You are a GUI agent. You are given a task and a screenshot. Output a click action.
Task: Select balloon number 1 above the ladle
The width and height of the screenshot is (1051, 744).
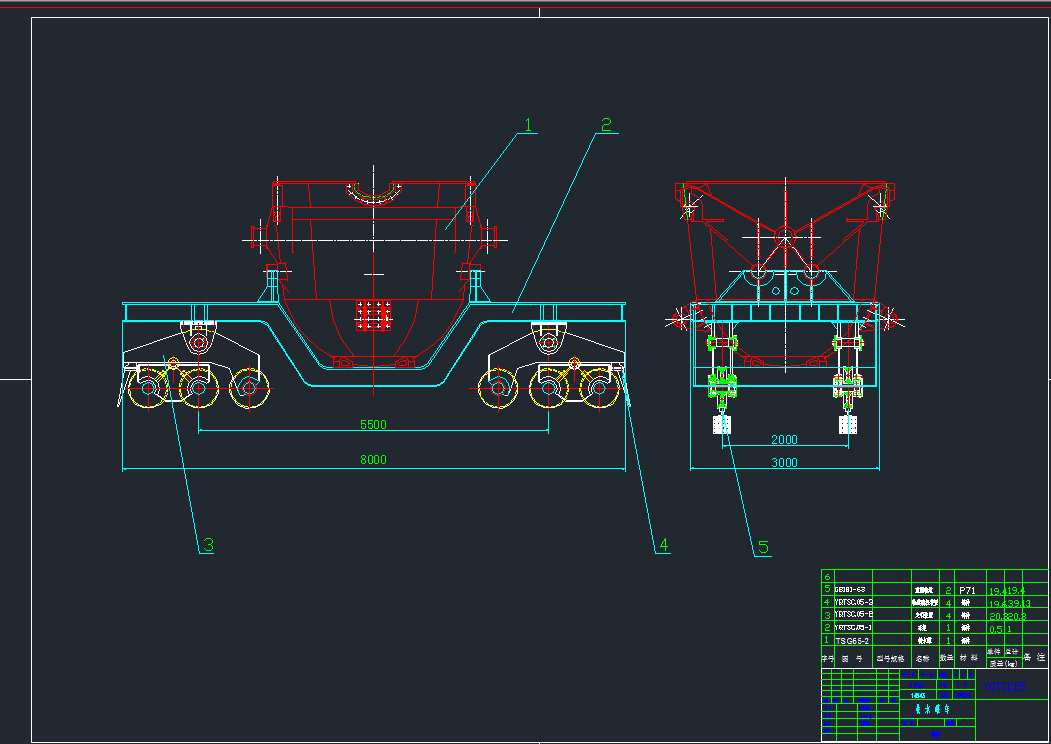point(528,125)
